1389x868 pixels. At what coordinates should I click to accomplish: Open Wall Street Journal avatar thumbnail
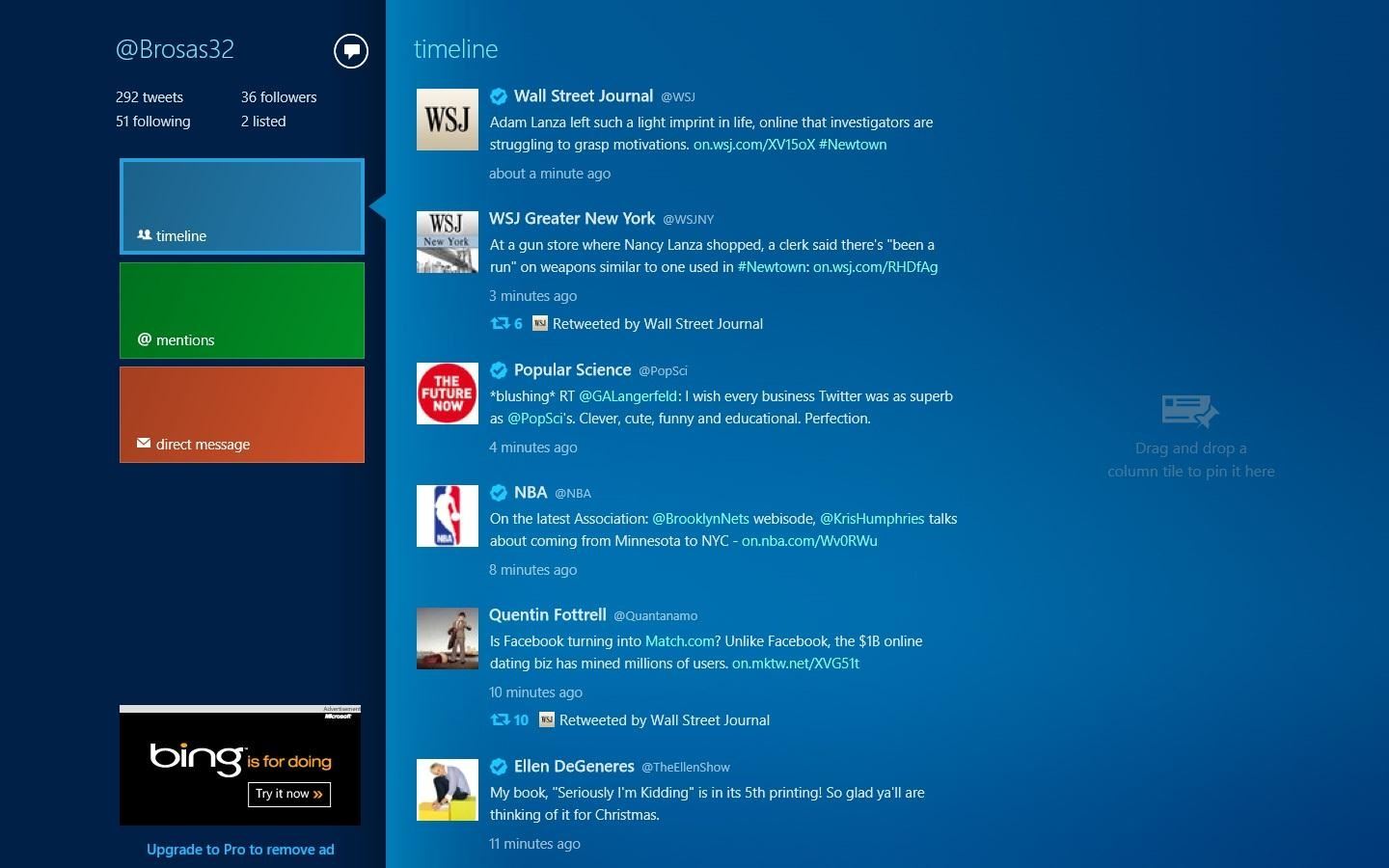pos(448,120)
